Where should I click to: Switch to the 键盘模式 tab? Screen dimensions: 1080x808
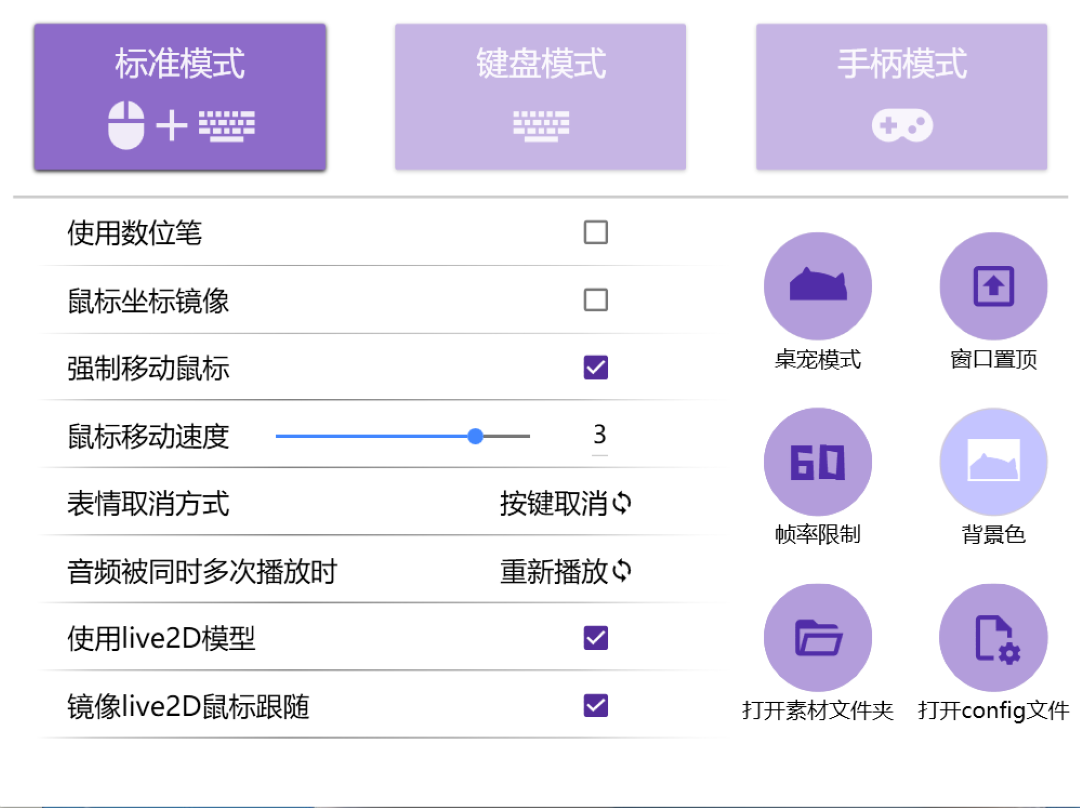(540, 96)
